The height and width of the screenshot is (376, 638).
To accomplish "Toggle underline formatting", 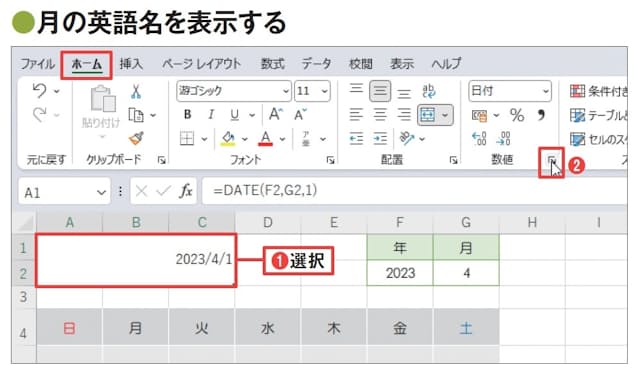I will click(234, 115).
